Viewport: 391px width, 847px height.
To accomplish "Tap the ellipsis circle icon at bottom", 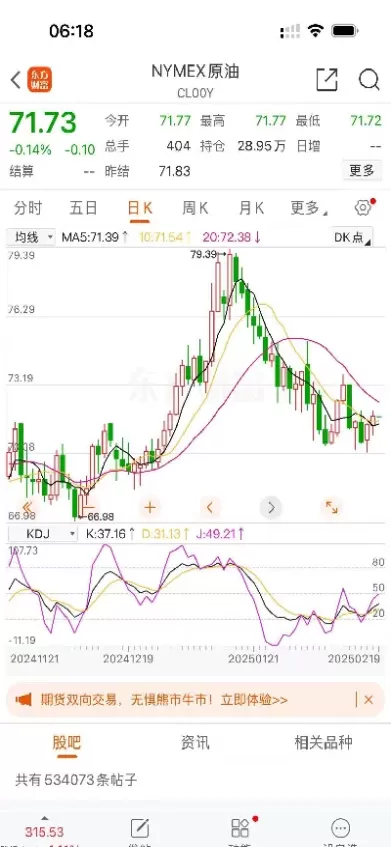I will [340, 828].
